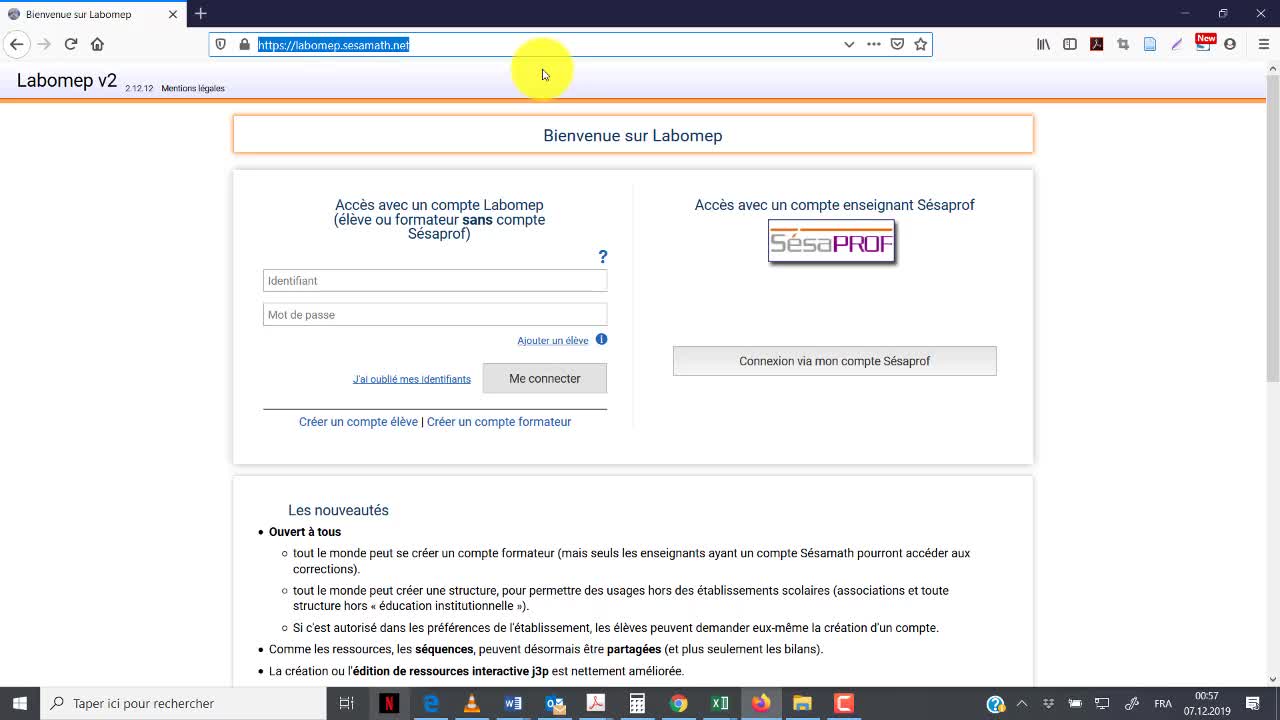Open the Firefox hamburger menu
Screen dimensions: 1280x720
(1263, 44)
